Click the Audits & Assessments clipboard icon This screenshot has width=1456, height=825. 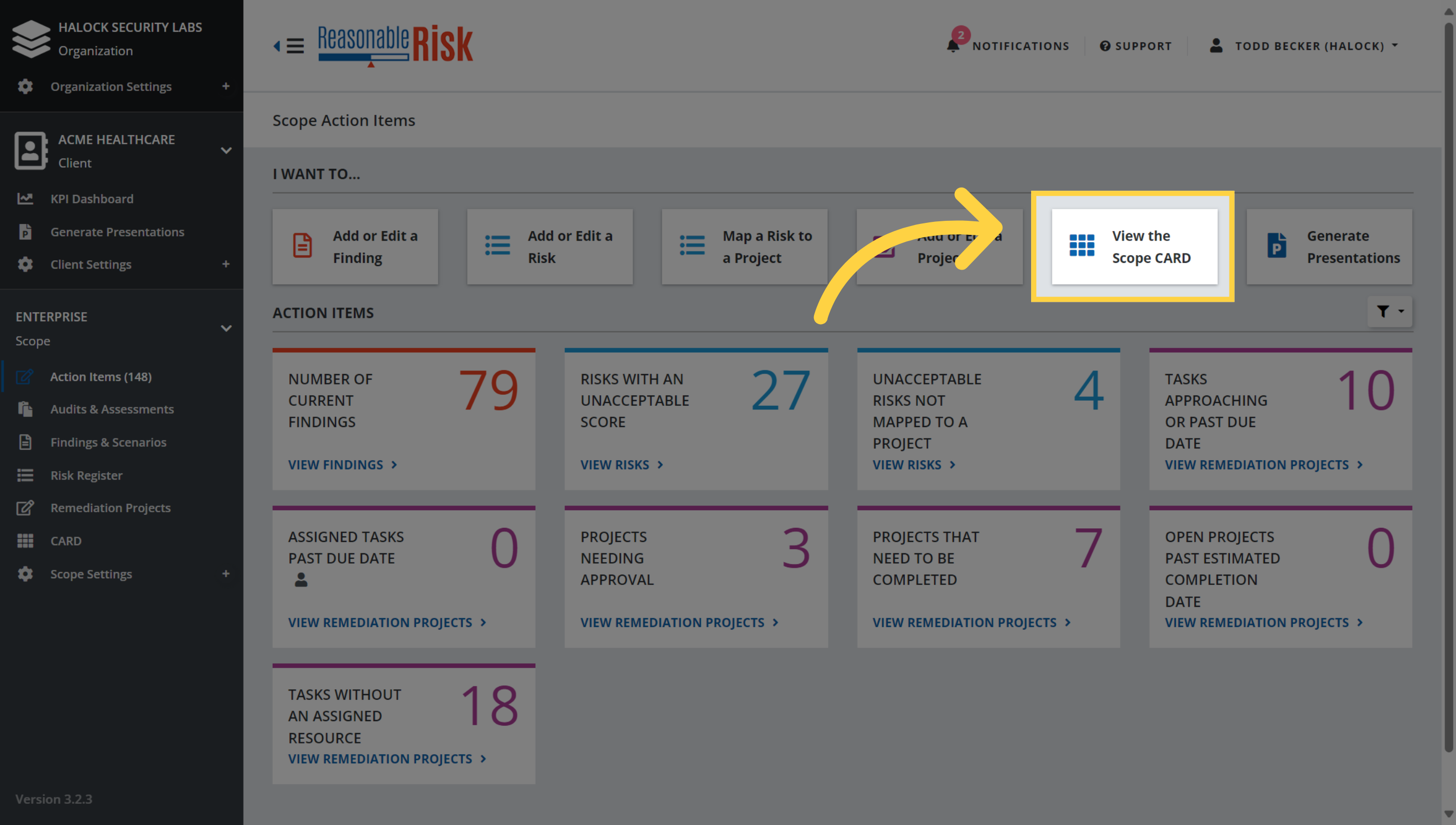coord(25,409)
